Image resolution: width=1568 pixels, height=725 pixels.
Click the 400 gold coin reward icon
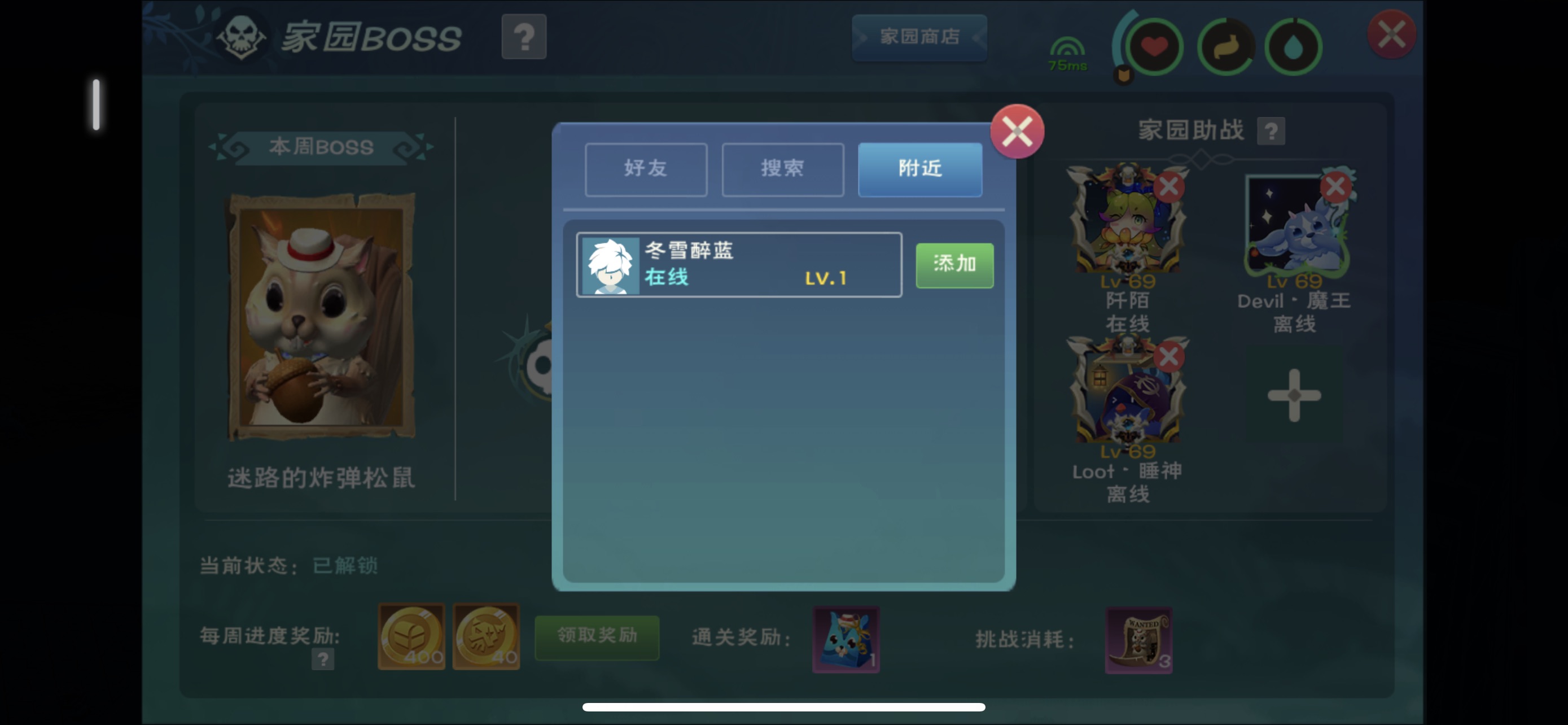[411, 637]
